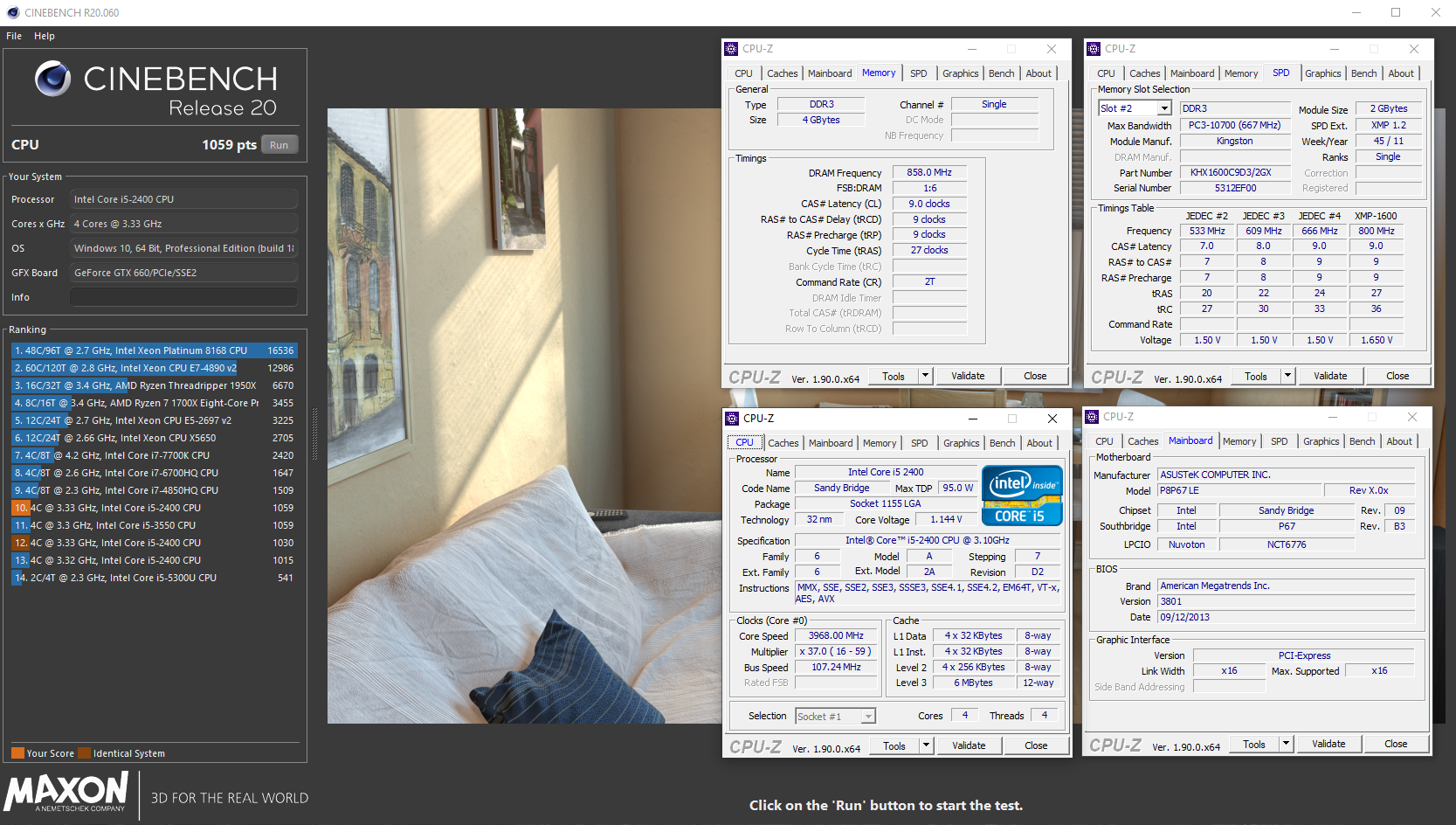This screenshot has height=825, width=1456.
Task: Select ranking row Intel Xeon Platinum 8168 CPU
Action: coord(155,350)
